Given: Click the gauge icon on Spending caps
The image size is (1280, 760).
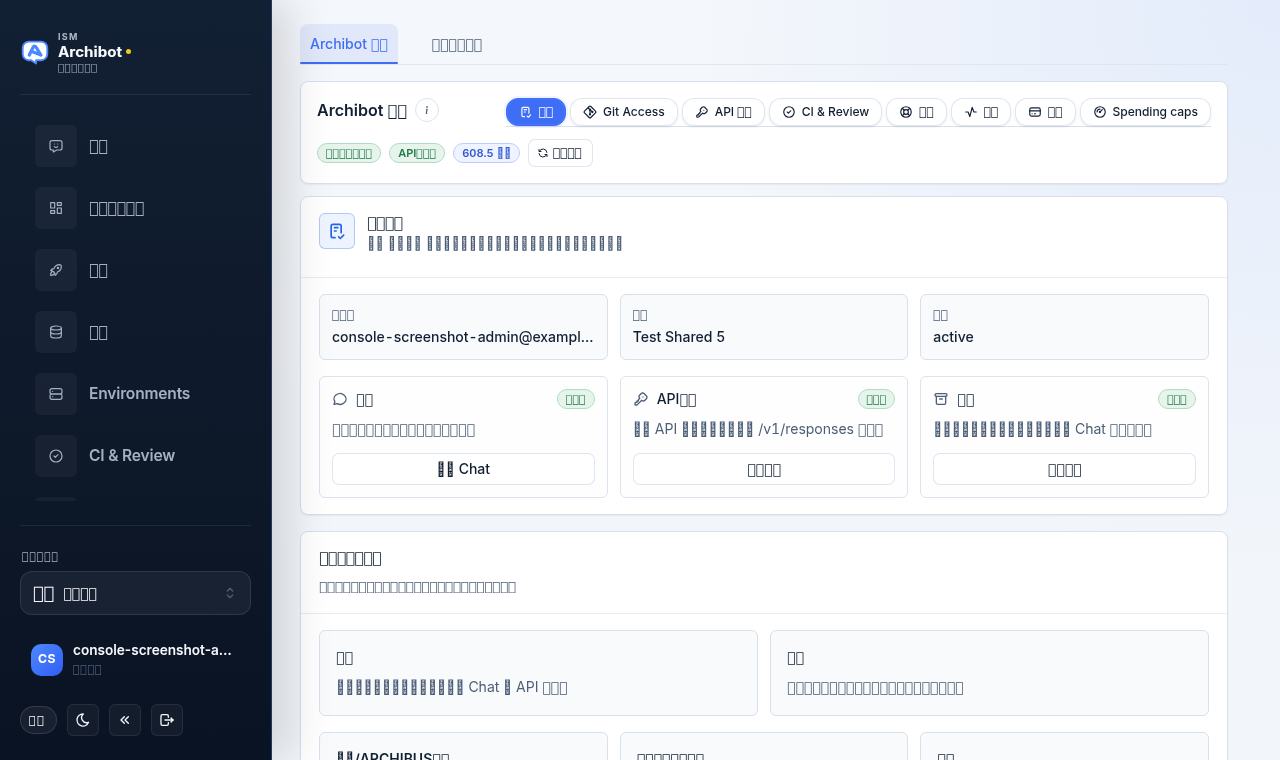Looking at the screenshot, I should click(x=1100, y=112).
